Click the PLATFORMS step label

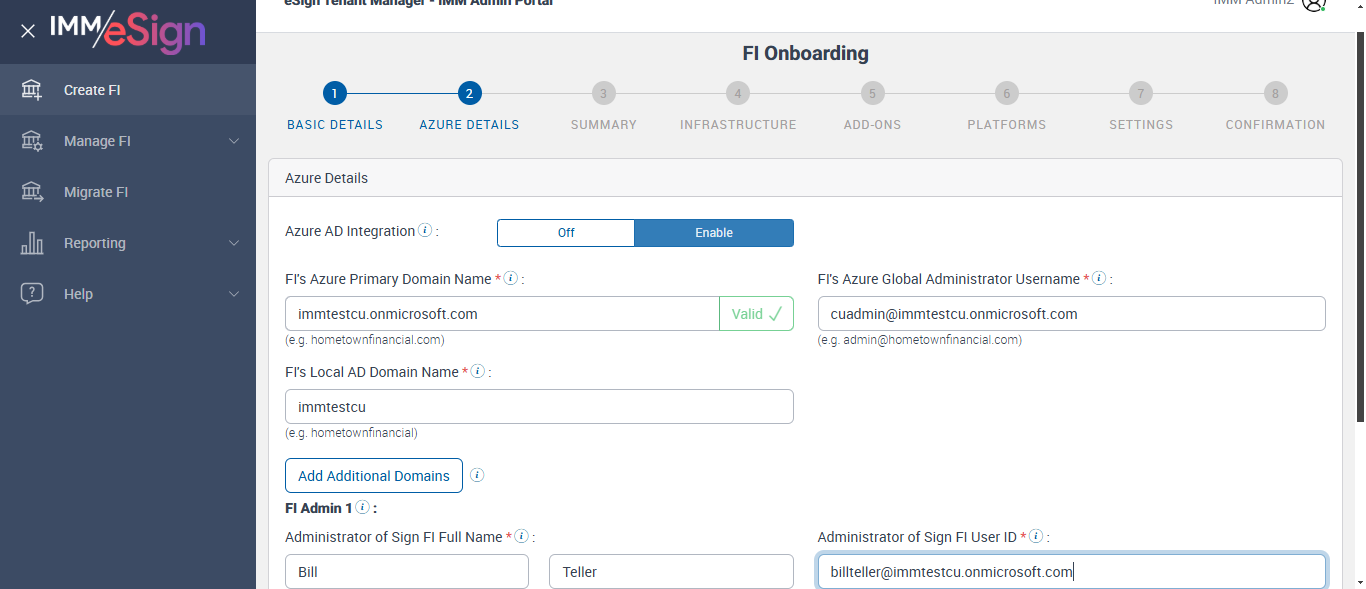[x=1007, y=125]
